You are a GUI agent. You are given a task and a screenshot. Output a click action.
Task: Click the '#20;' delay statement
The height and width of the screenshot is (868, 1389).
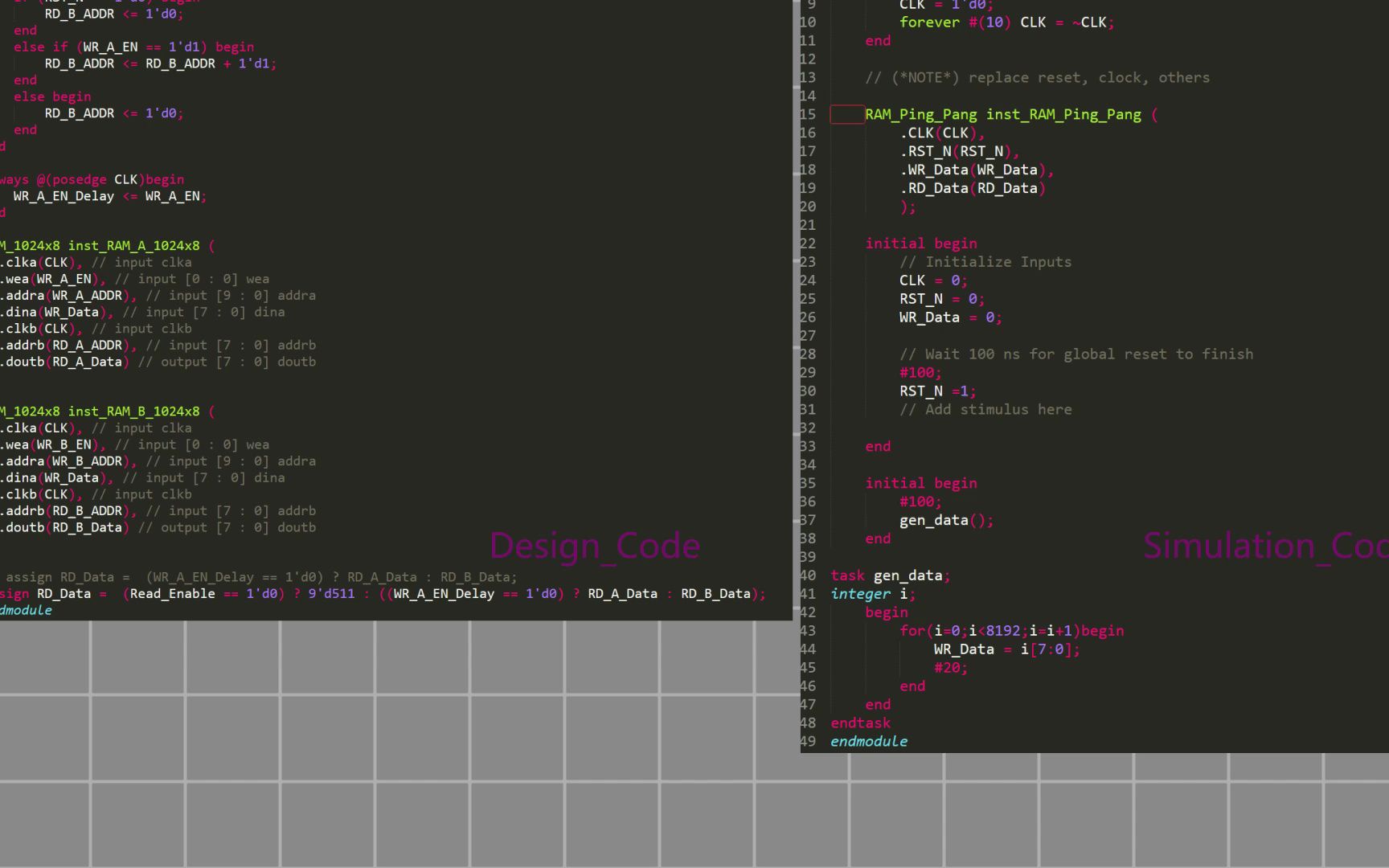pos(951,668)
